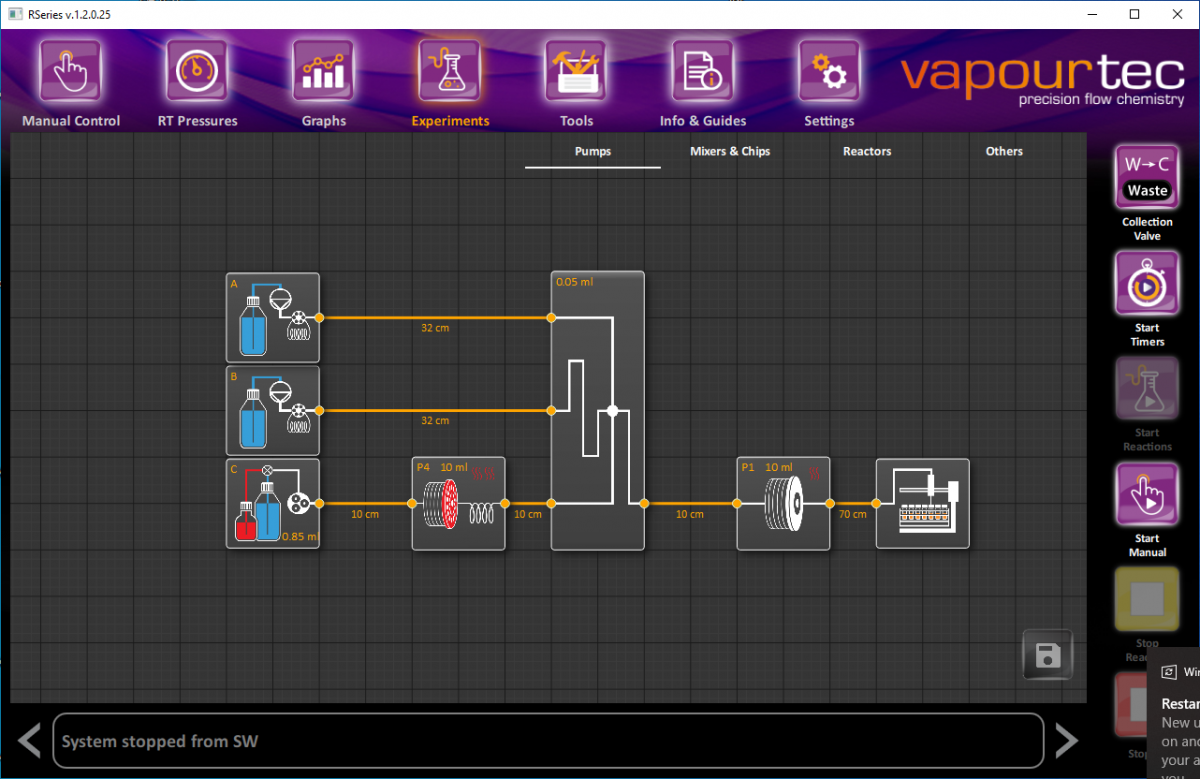The width and height of the screenshot is (1200, 779).
Task: Click the P4 10 ml heated reactor
Action: pos(458,503)
